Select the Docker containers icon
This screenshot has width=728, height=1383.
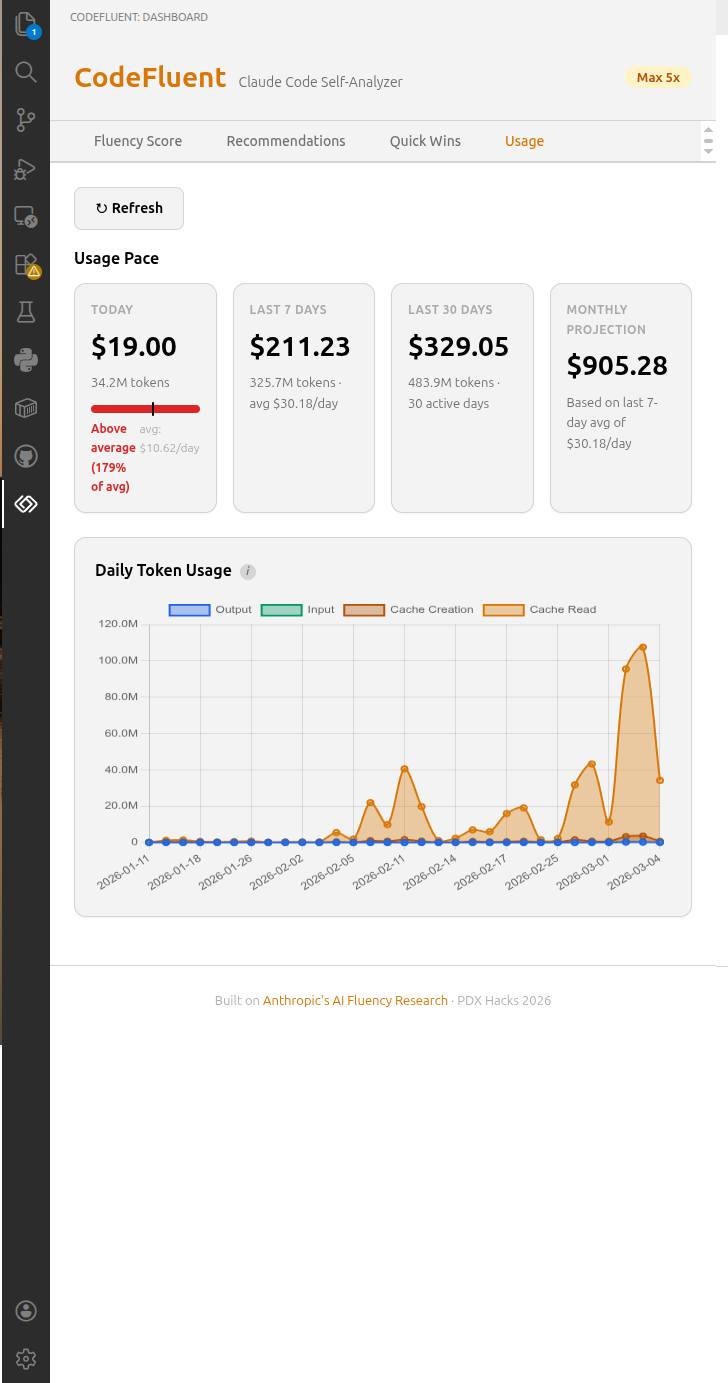pos(25,408)
